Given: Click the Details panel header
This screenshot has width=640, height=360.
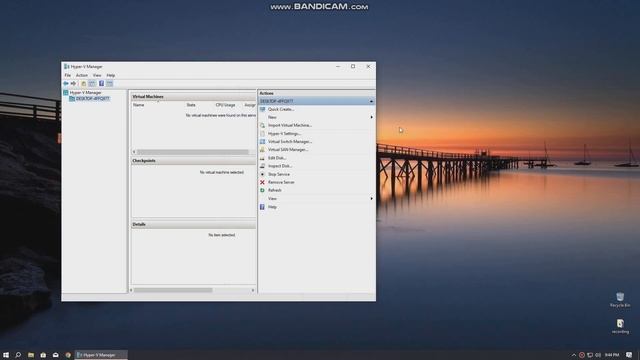Looking at the screenshot, I should (193, 224).
